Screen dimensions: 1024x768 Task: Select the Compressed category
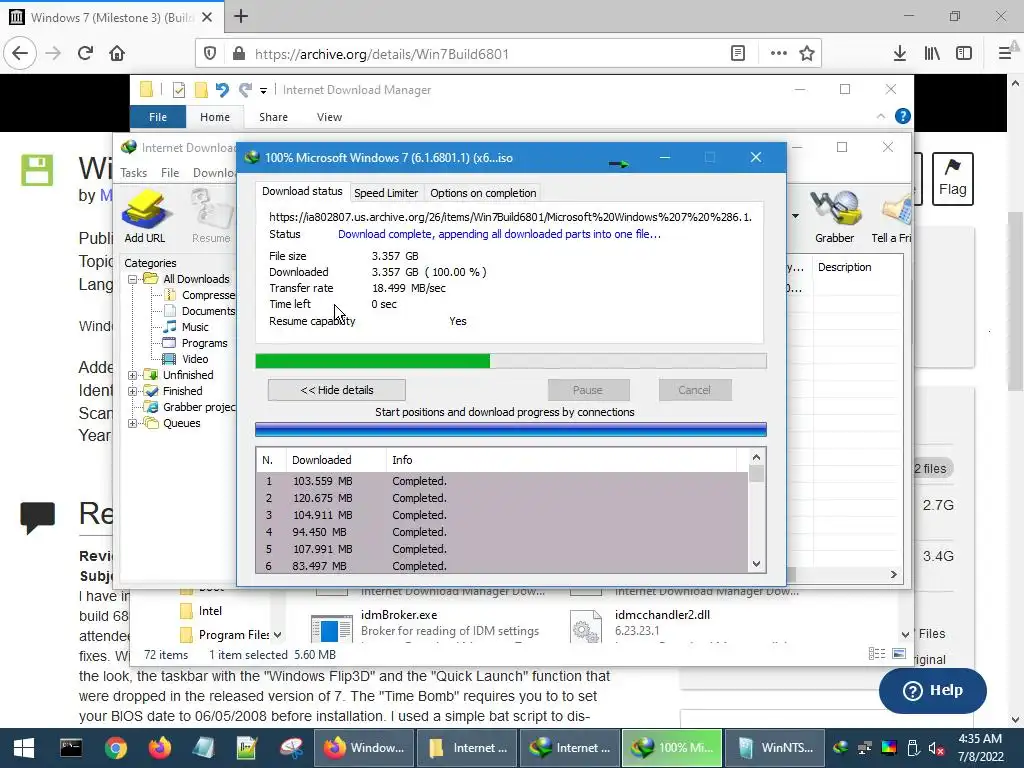(208, 295)
